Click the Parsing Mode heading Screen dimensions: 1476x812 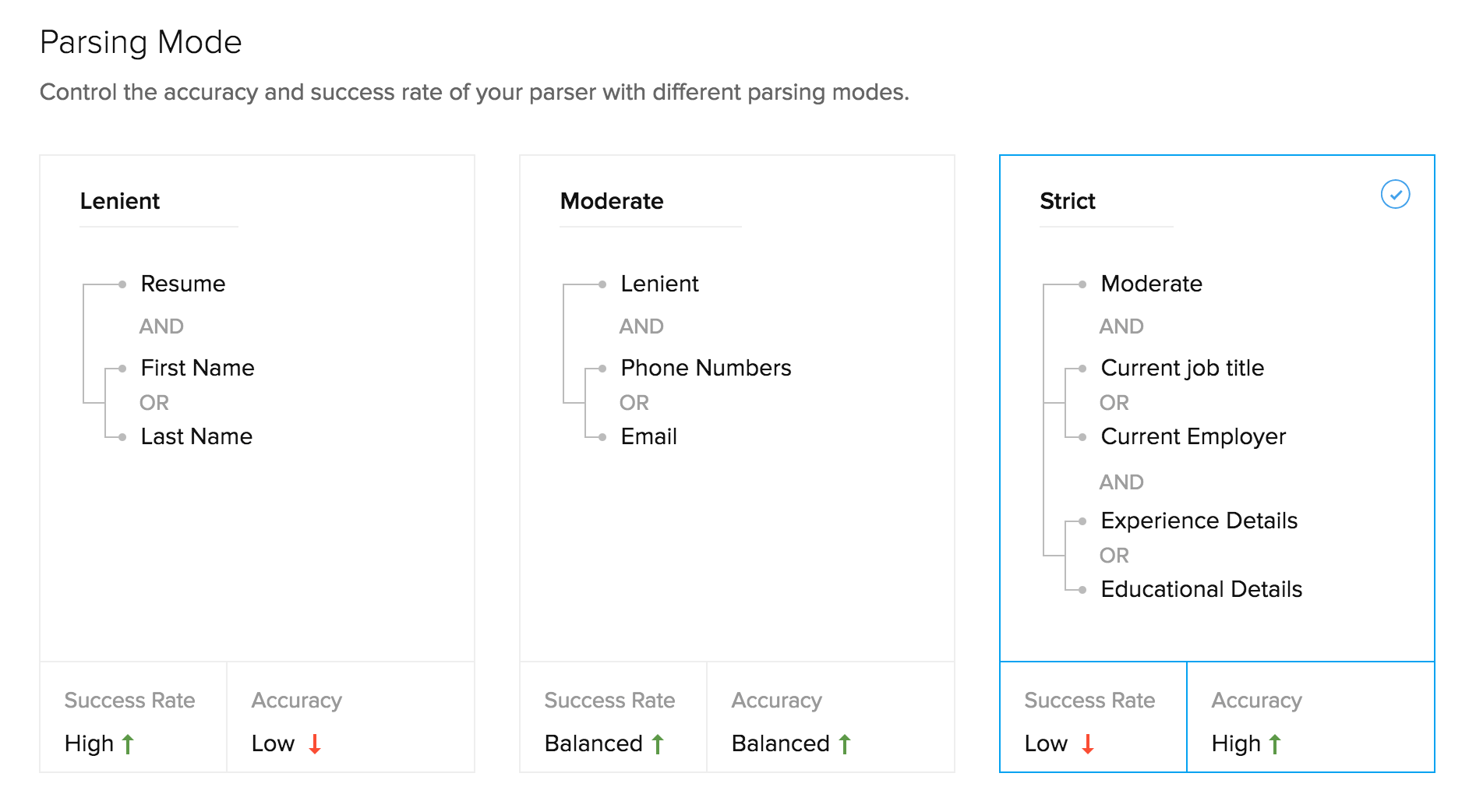141,42
